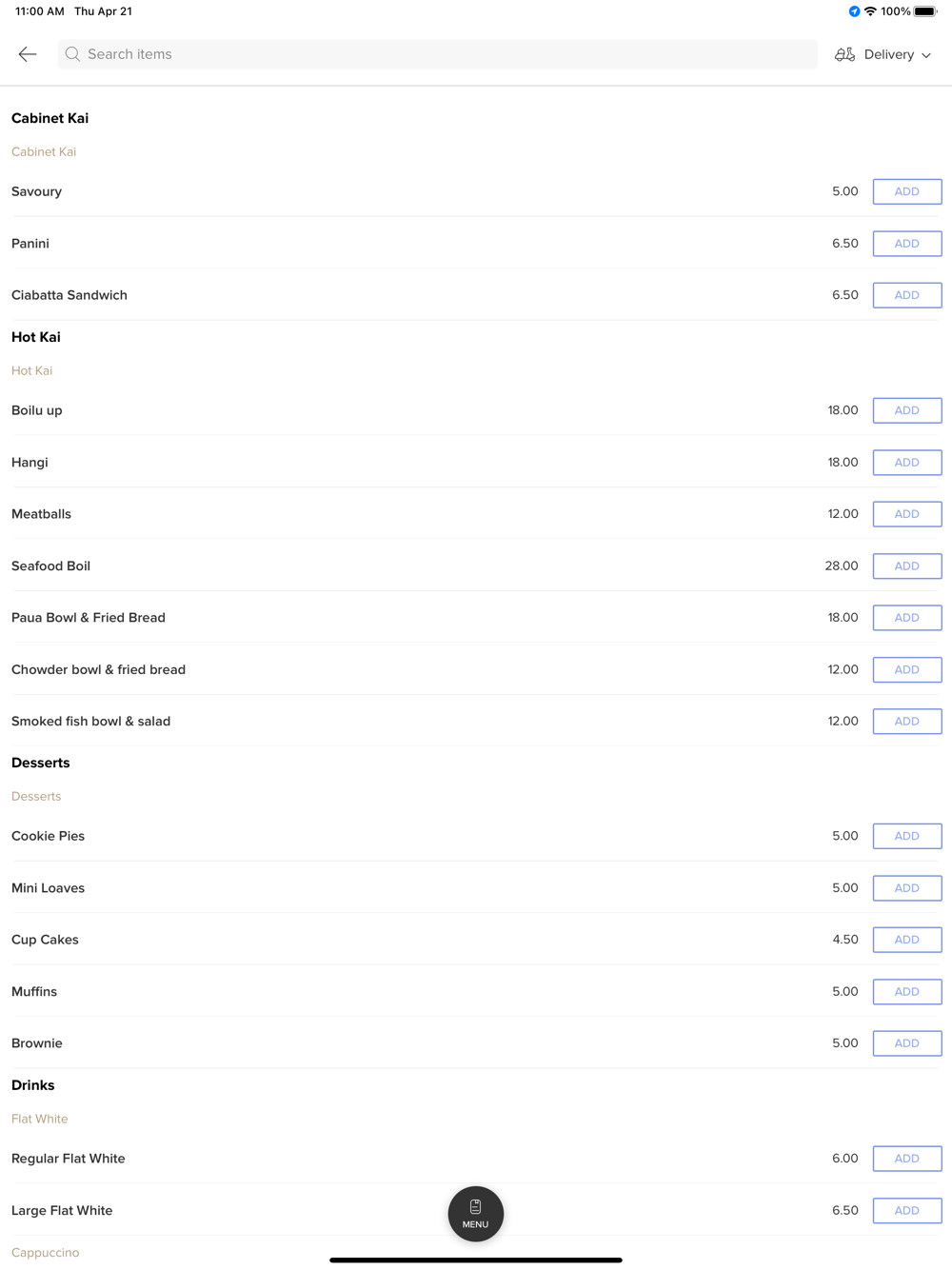Tap the battery status icon
952x1270 pixels.
(925, 11)
